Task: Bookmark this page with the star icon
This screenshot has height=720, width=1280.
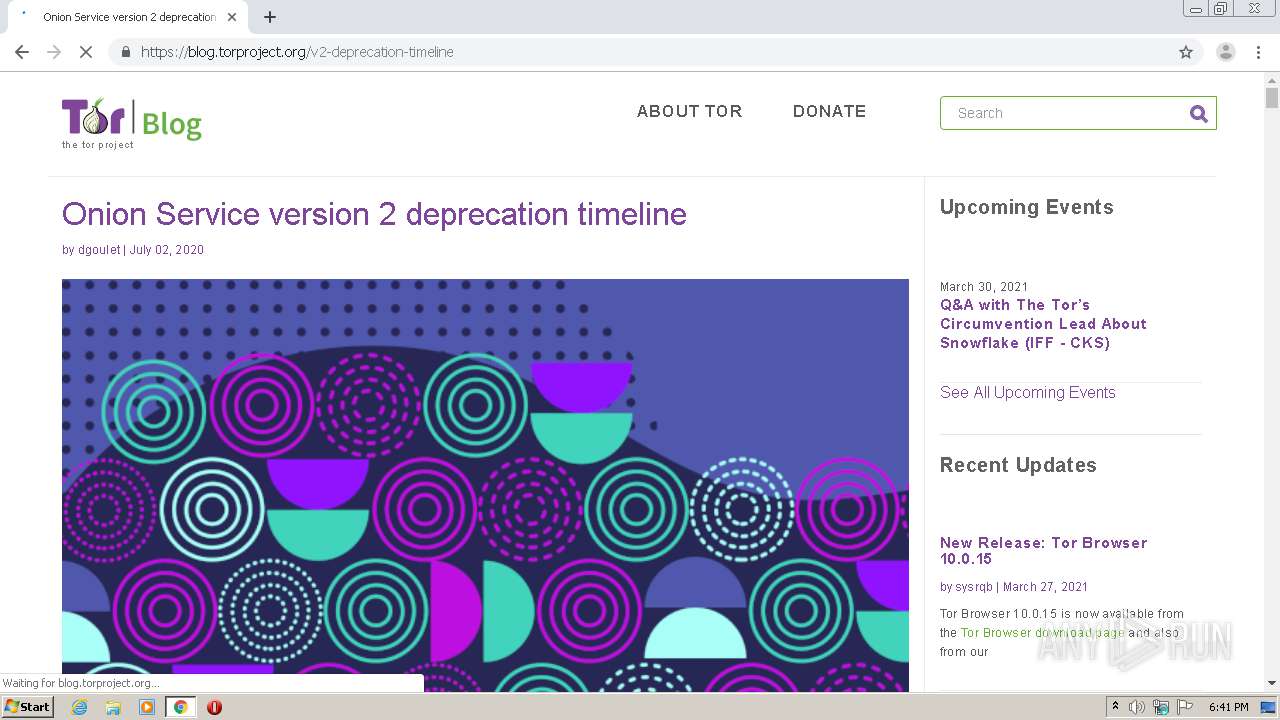Action: coord(1186,52)
